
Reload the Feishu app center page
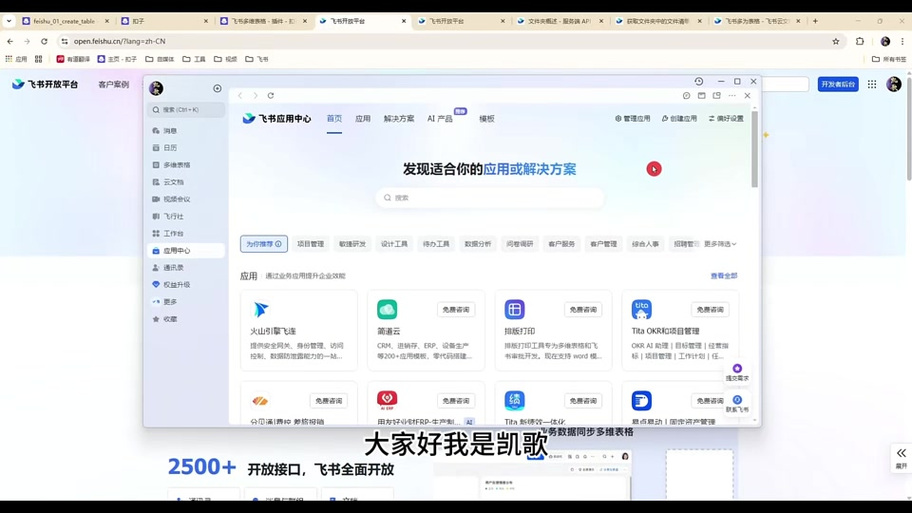270,95
